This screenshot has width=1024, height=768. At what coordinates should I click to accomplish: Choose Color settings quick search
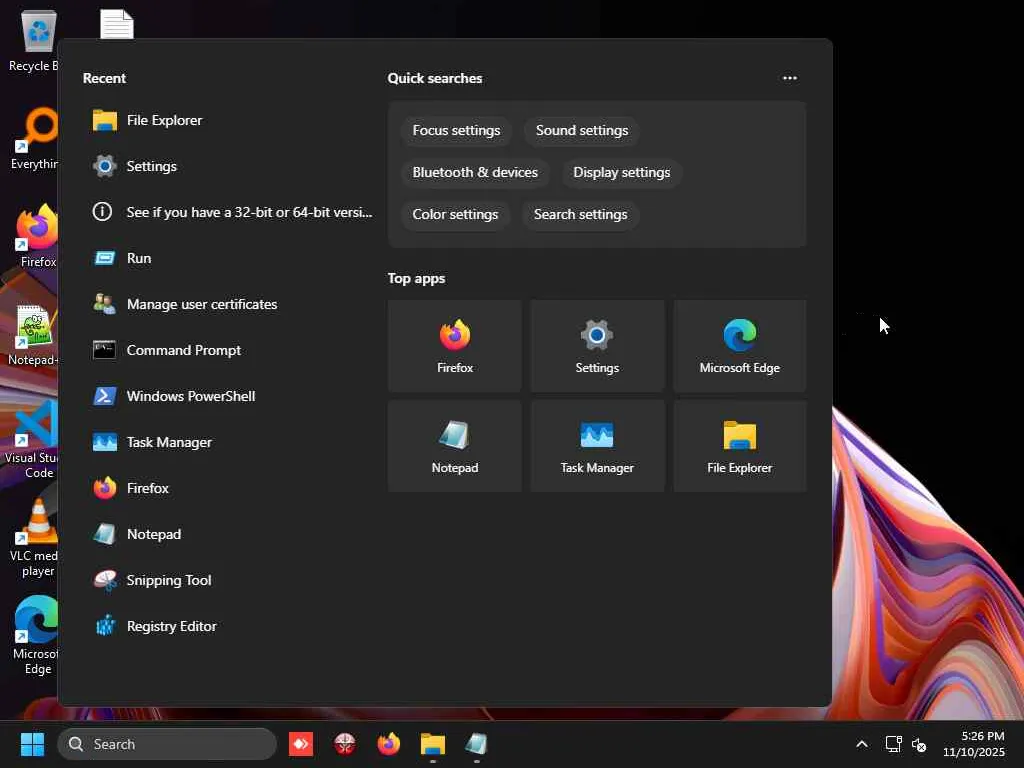455,214
